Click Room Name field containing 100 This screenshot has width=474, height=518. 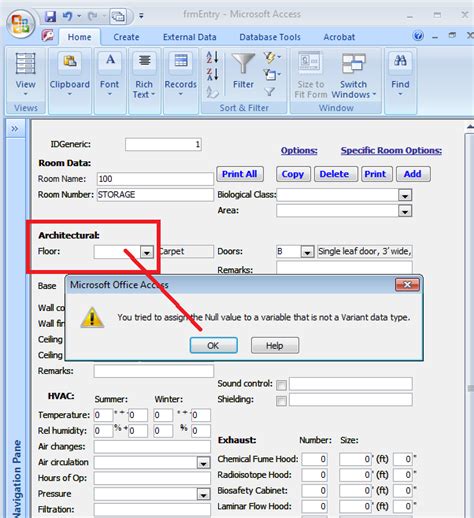(x=155, y=179)
